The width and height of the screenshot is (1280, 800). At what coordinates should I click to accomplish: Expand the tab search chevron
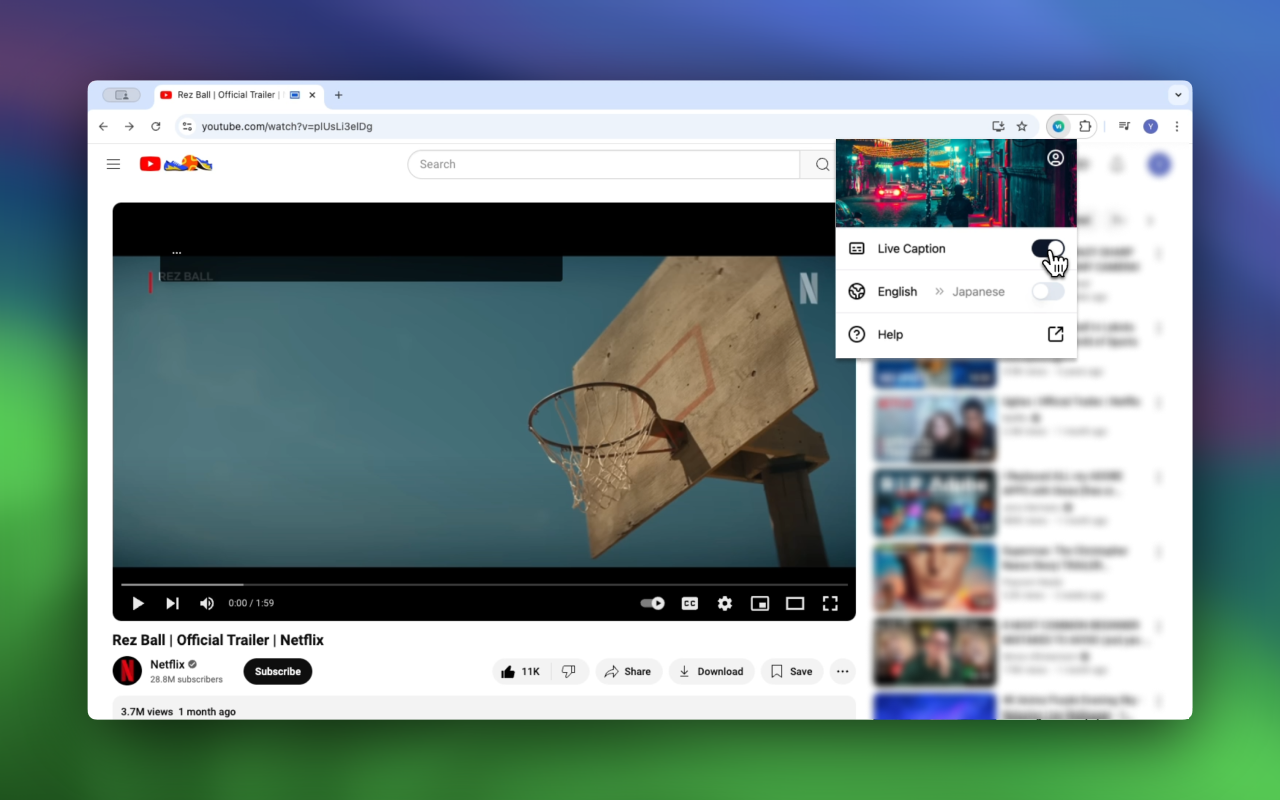point(1178,95)
